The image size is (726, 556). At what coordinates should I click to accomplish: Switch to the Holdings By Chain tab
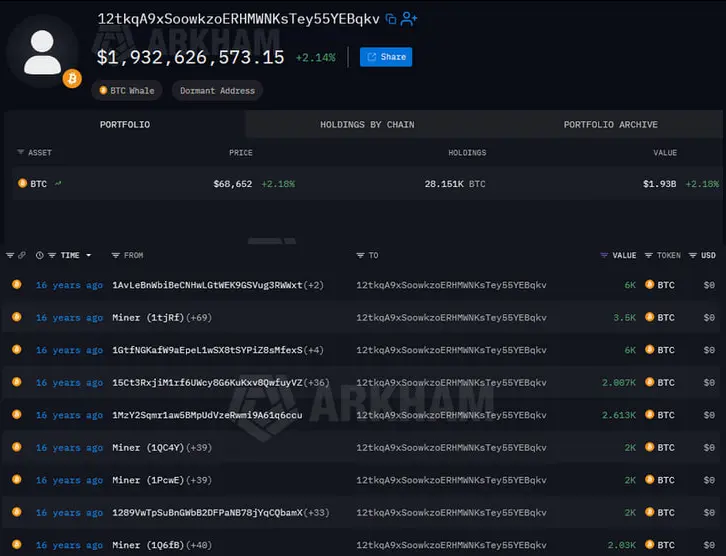(367, 125)
